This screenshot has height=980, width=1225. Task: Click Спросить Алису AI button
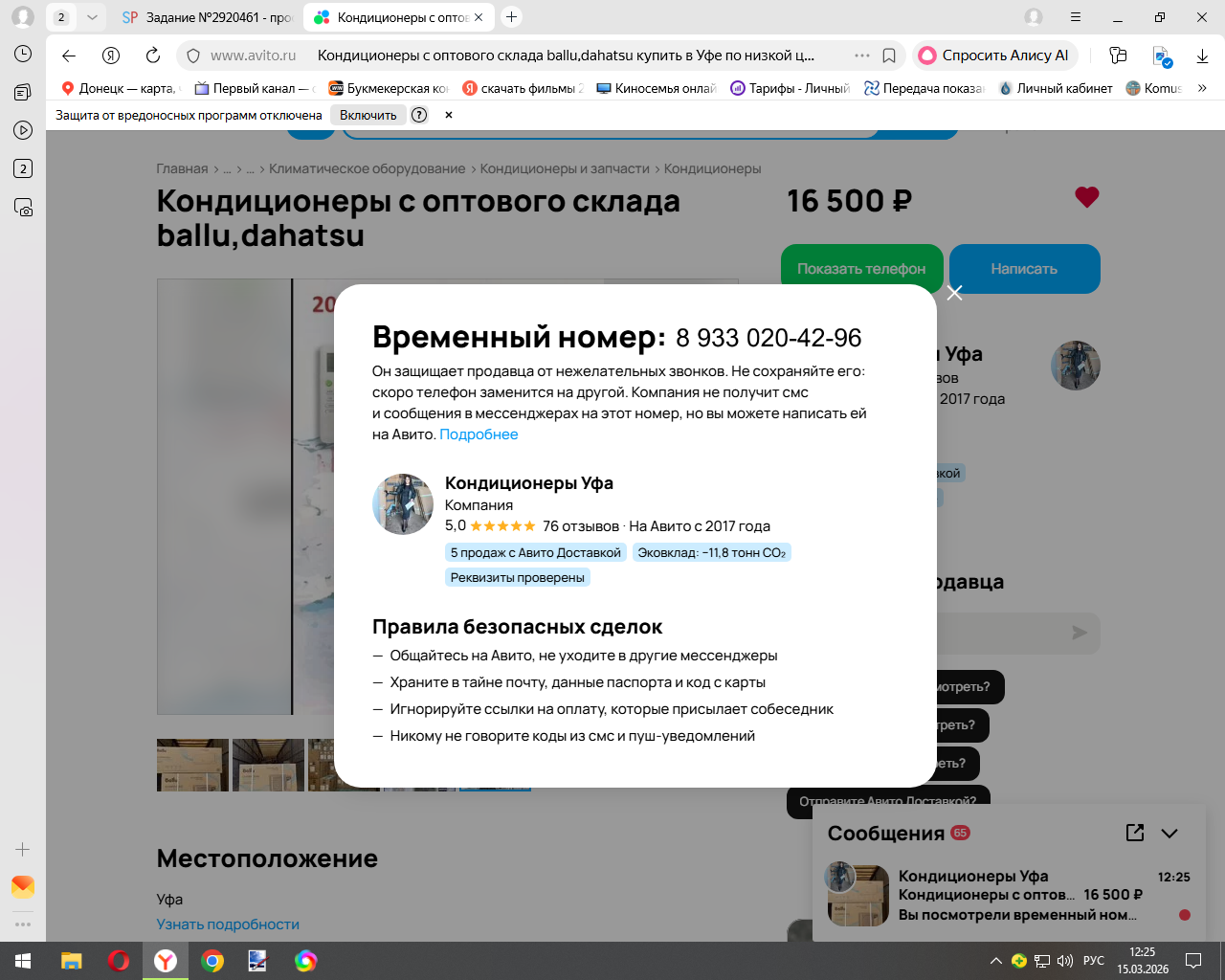coord(995,56)
